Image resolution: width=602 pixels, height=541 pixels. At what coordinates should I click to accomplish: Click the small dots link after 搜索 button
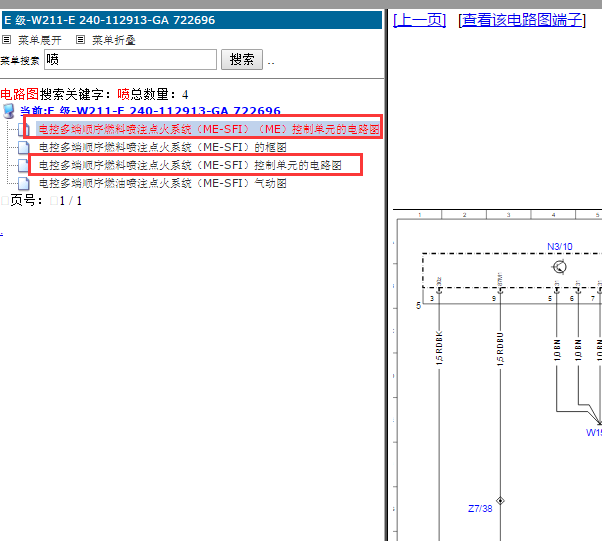coord(271,63)
